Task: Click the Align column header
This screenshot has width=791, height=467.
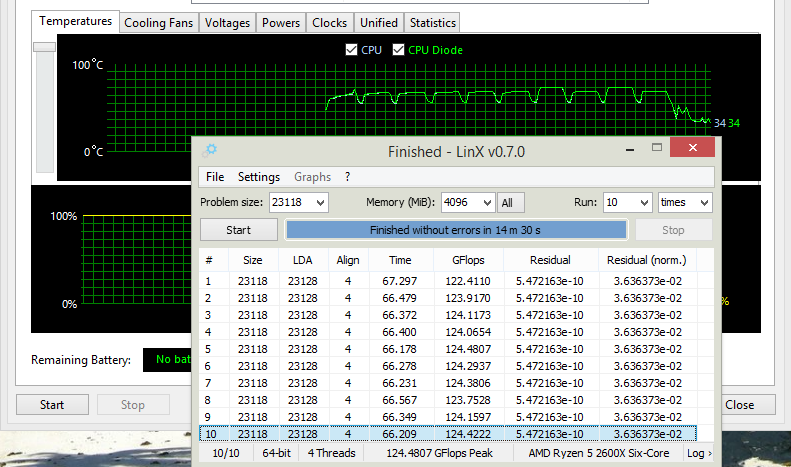Action: point(348,260)
